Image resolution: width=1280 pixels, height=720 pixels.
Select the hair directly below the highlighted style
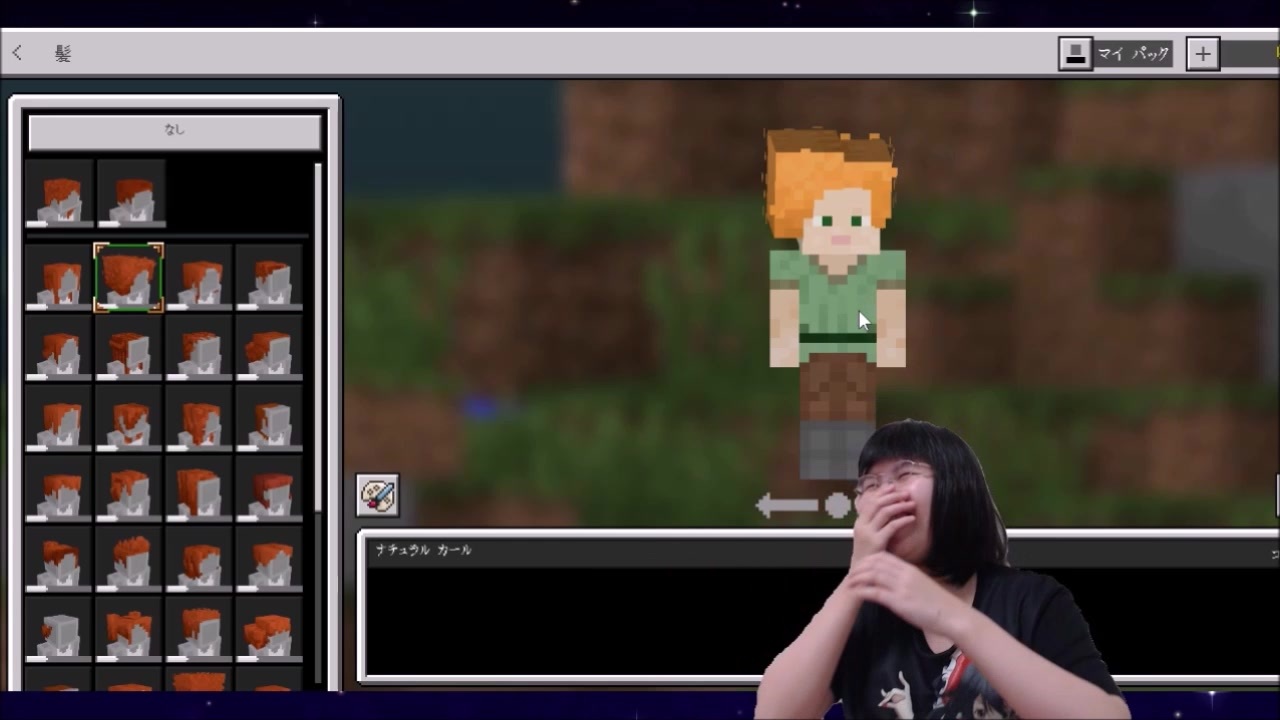(128, 347)
